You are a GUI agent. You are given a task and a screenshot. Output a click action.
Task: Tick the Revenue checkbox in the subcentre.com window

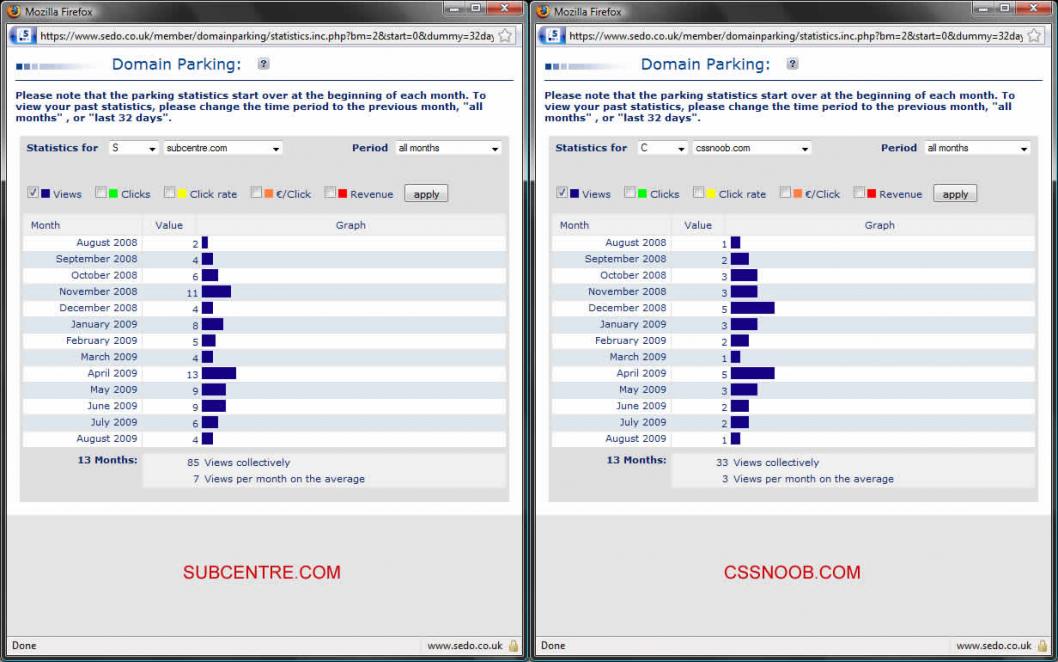click(x=329, y=192)
